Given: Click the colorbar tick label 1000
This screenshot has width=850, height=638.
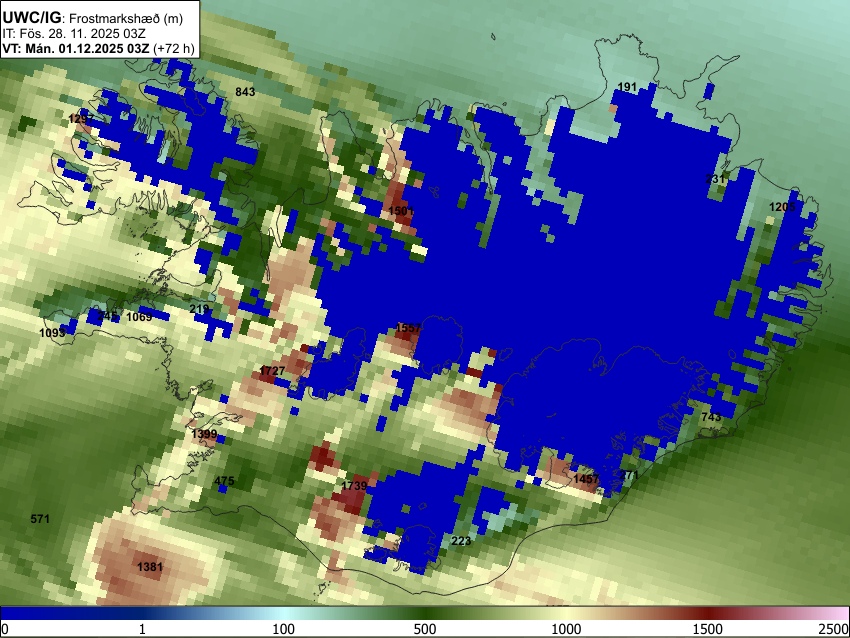Looking at the screenshot, I should coord(566,629).
